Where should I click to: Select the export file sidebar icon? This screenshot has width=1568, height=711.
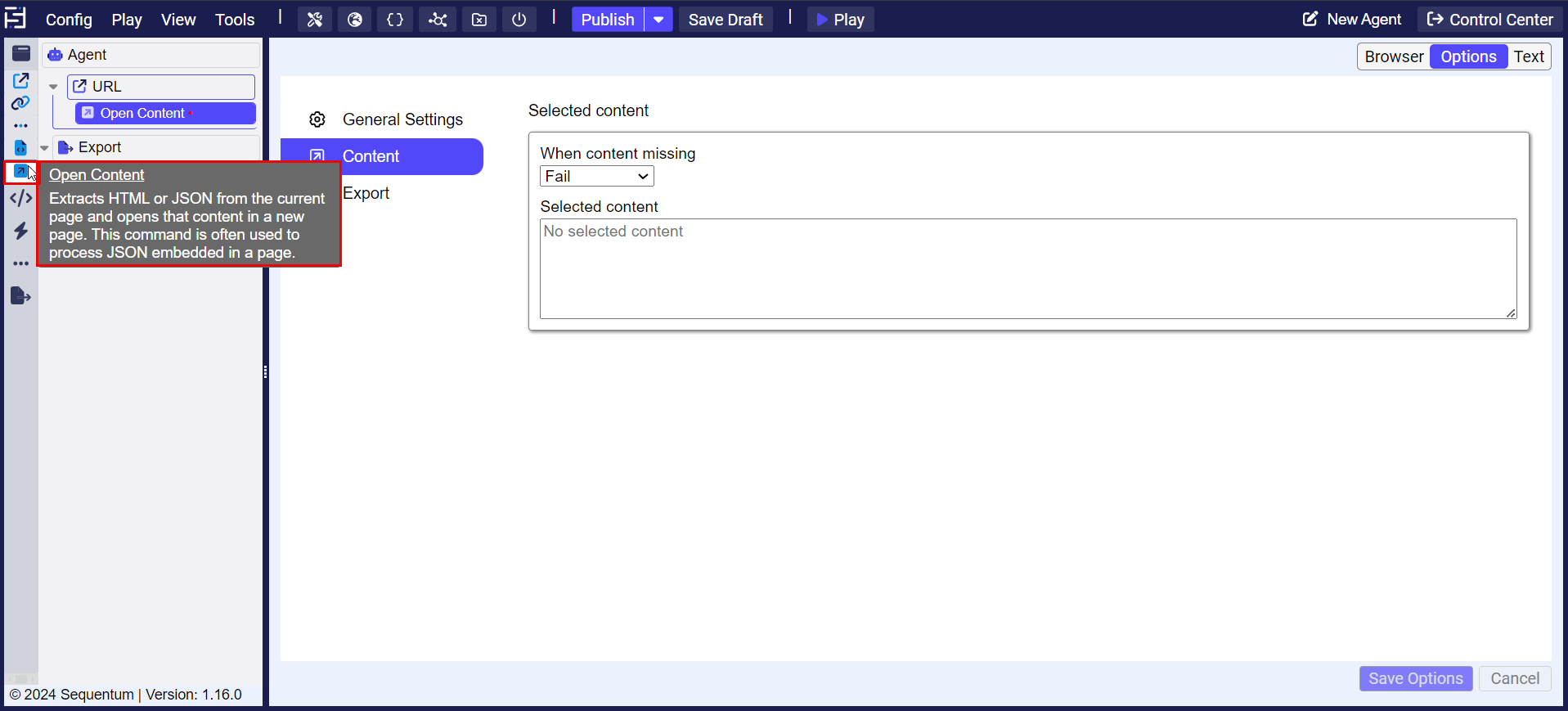click(20, 296)
